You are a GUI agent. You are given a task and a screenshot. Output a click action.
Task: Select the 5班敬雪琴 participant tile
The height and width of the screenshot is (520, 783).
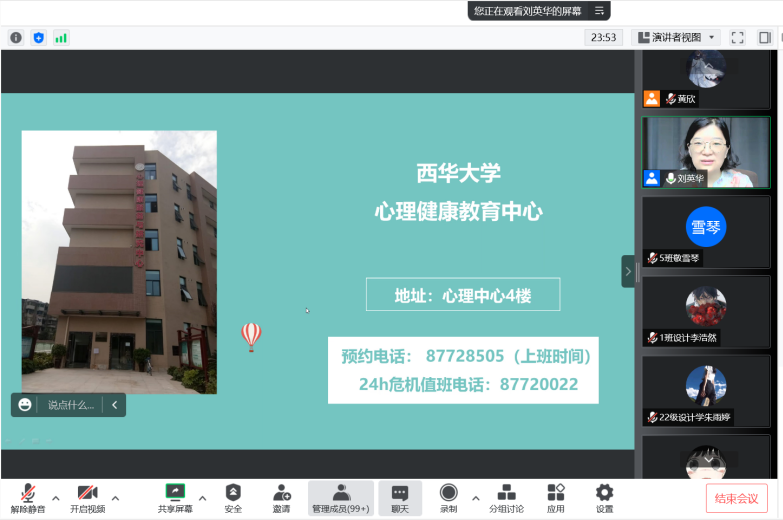pos(706,232)
